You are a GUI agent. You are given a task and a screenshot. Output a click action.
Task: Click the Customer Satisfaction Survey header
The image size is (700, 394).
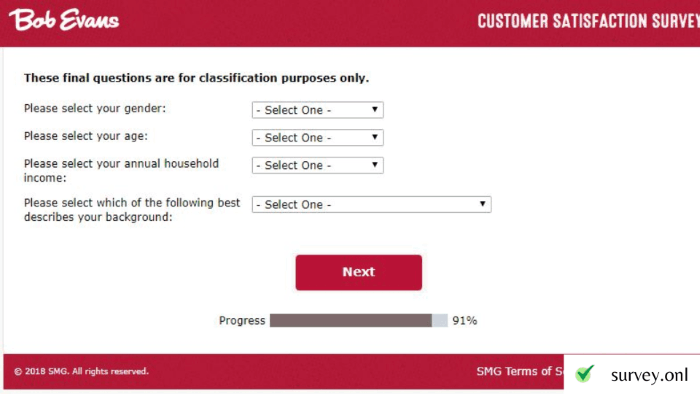click(588, 21)
